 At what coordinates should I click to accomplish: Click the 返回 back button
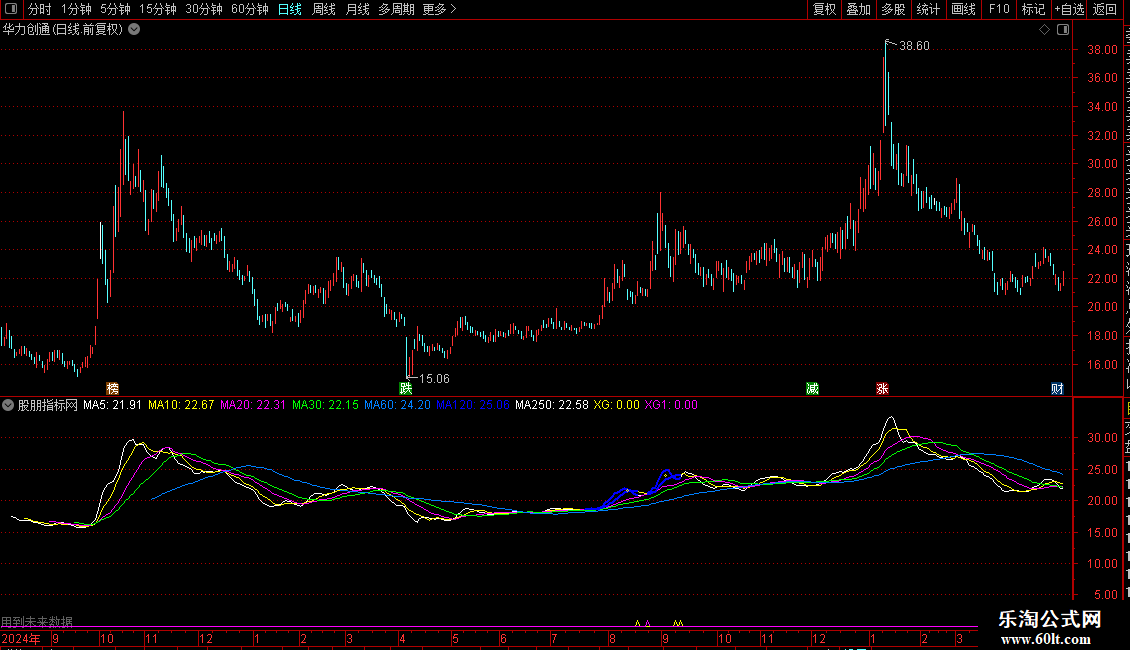tap(1105, 9)
